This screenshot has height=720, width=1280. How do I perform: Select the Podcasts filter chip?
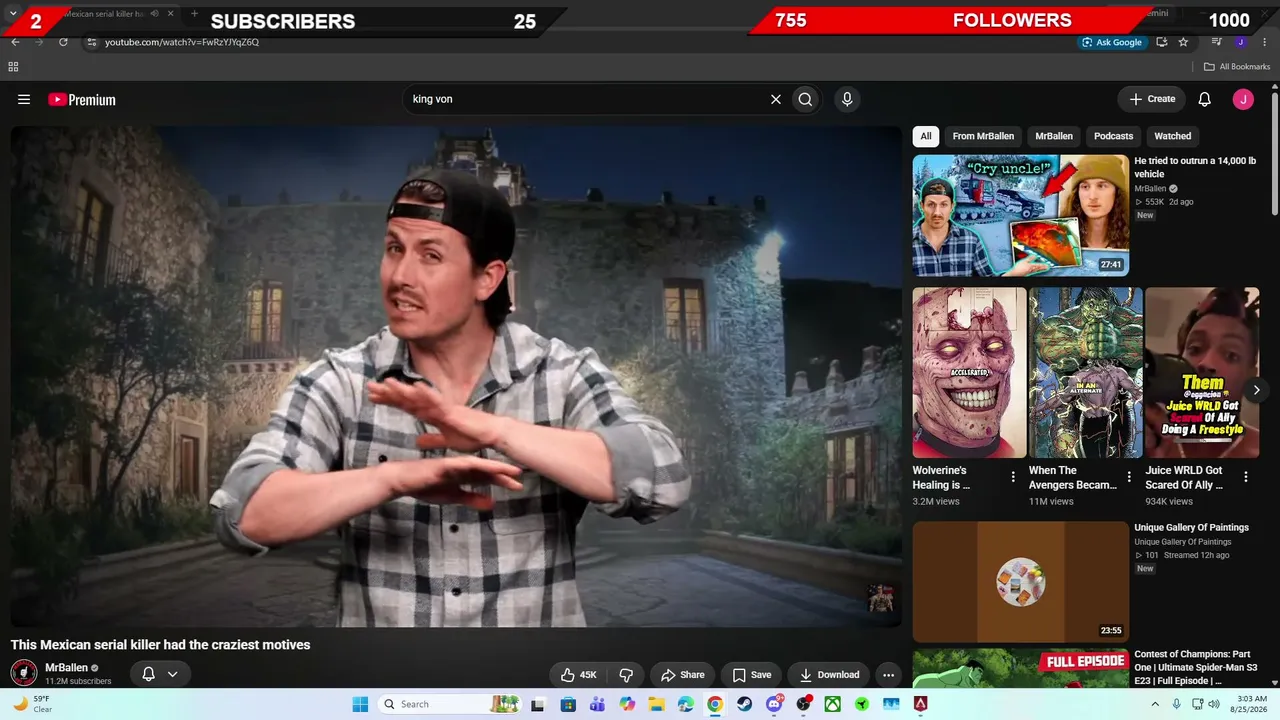[1113, 136]
